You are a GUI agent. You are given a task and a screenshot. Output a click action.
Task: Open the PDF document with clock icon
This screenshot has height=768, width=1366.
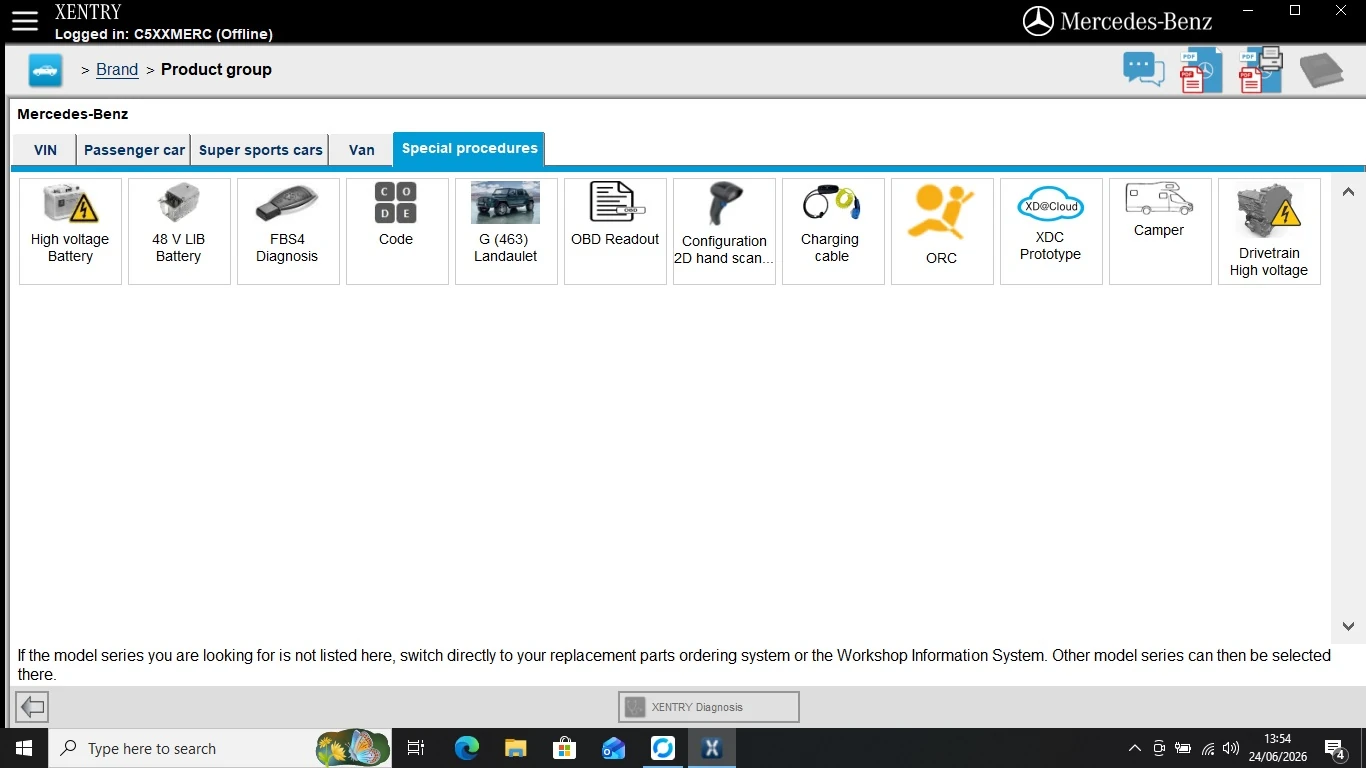pyautogui.click(x=1201, y=70)
